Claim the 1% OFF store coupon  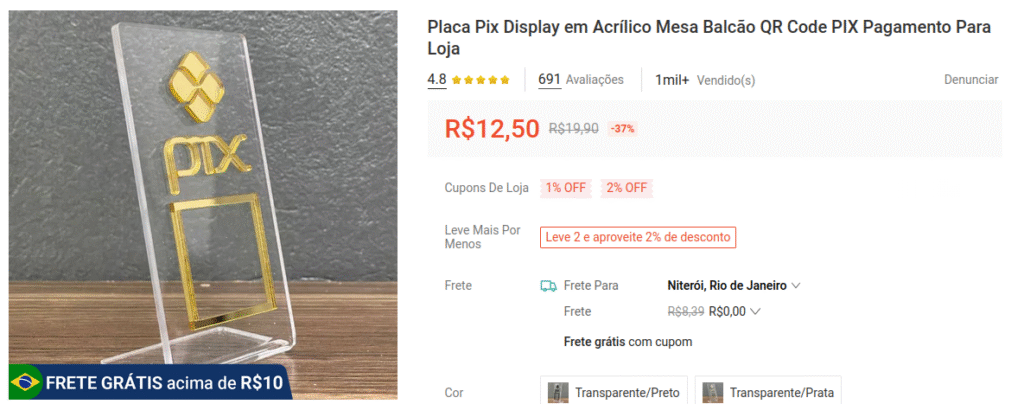coord(565,188)
